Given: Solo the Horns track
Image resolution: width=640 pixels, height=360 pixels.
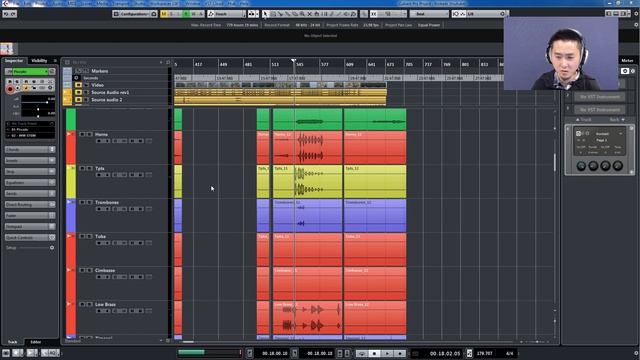Looking at the screenshot, I should pos(89,134).
